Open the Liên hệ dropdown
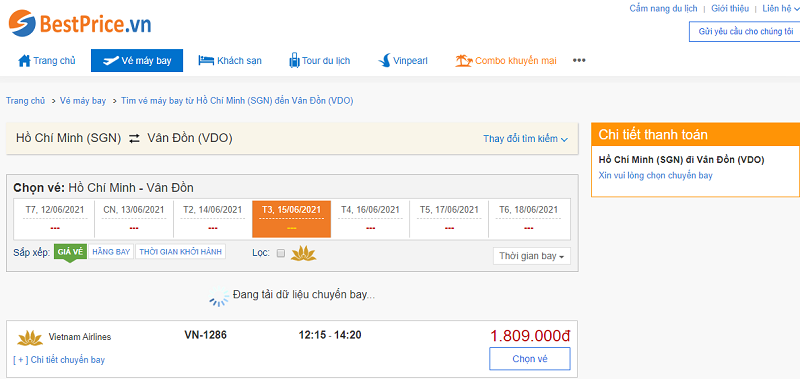800x379 pixels. pyautogui.click(x=781, y=8)
